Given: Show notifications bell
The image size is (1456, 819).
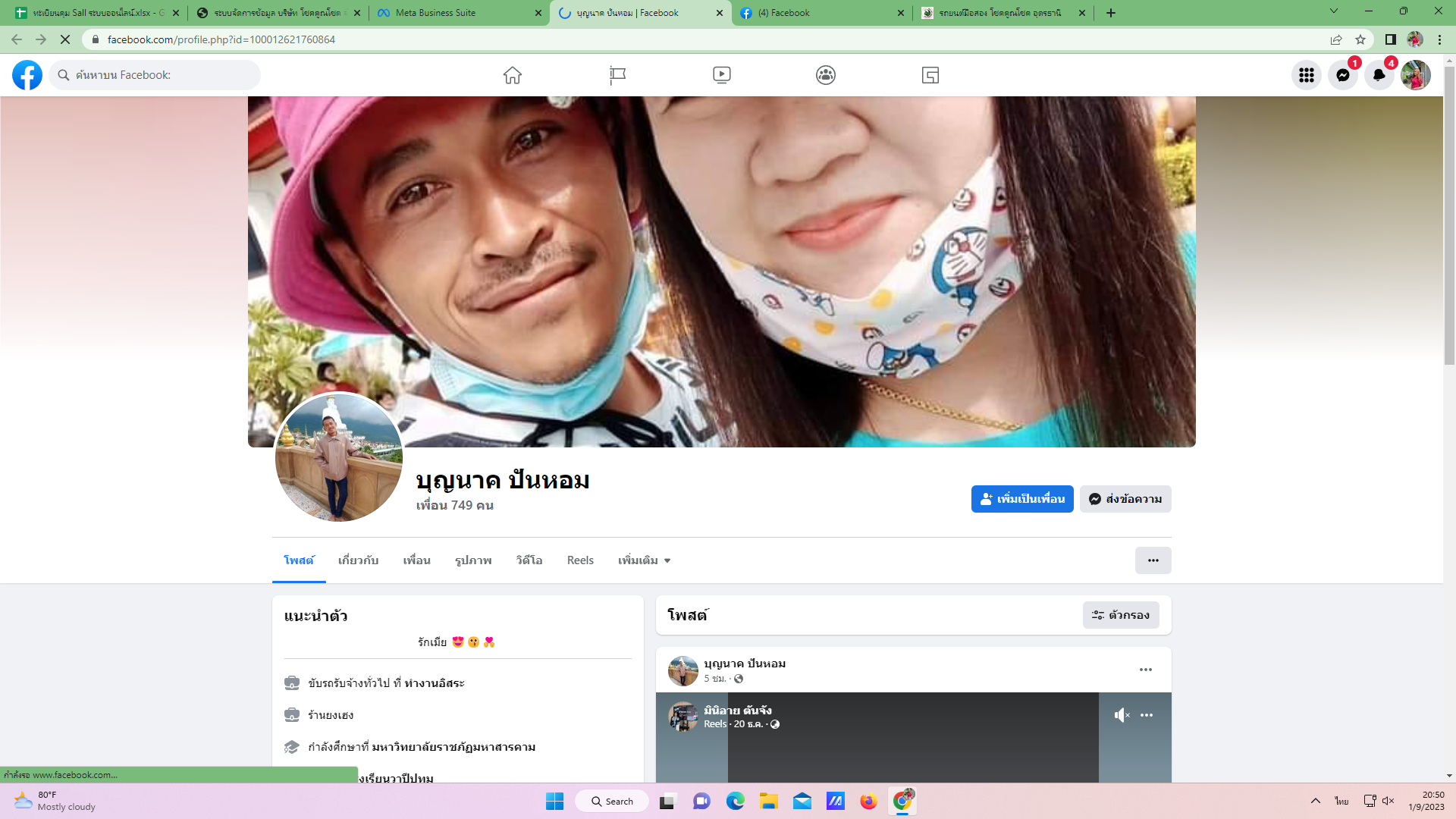Looking at the screenshot, I should point(1379,75).
